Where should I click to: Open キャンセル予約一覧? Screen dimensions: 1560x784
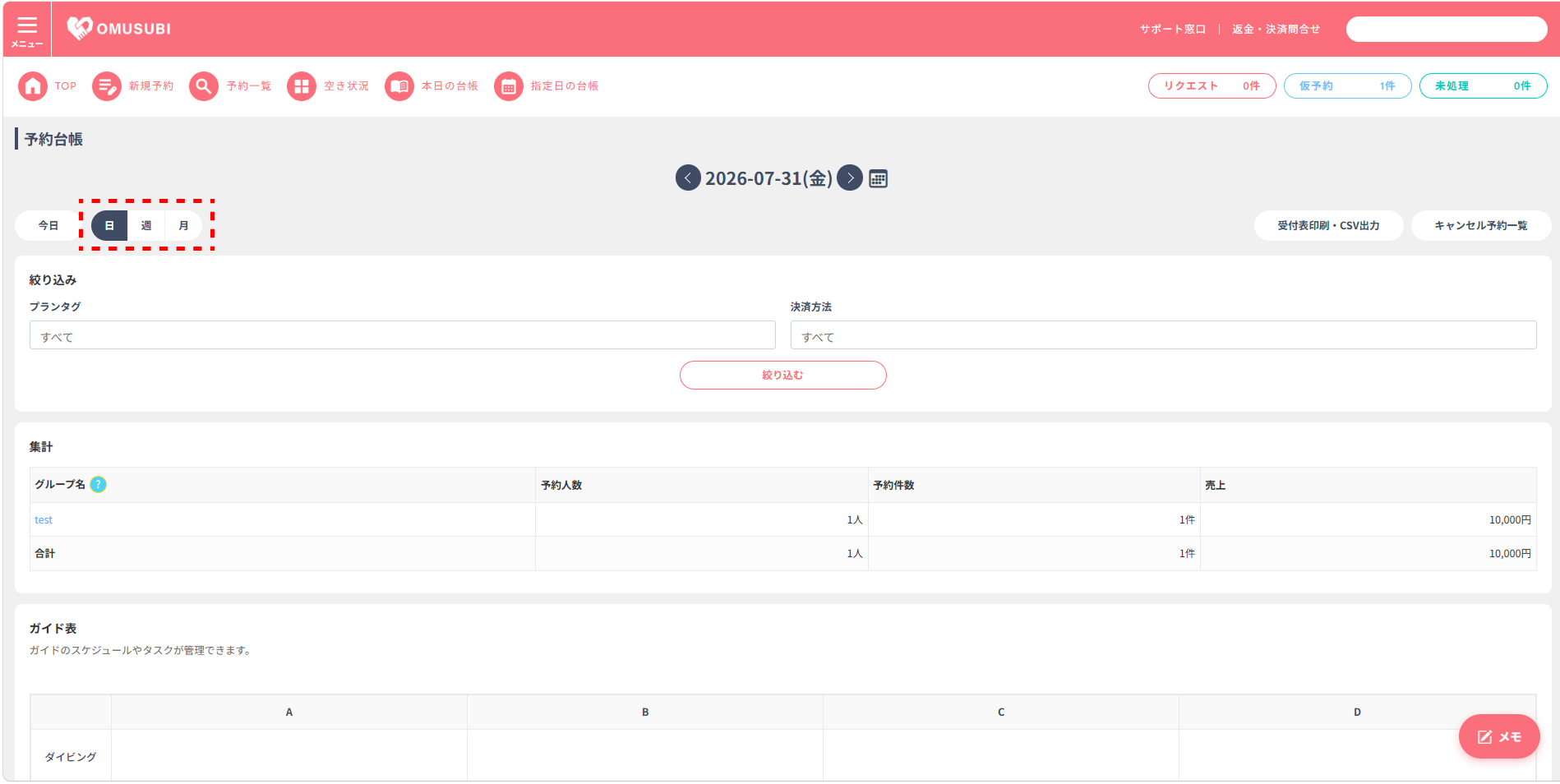tap(1481, 225)
